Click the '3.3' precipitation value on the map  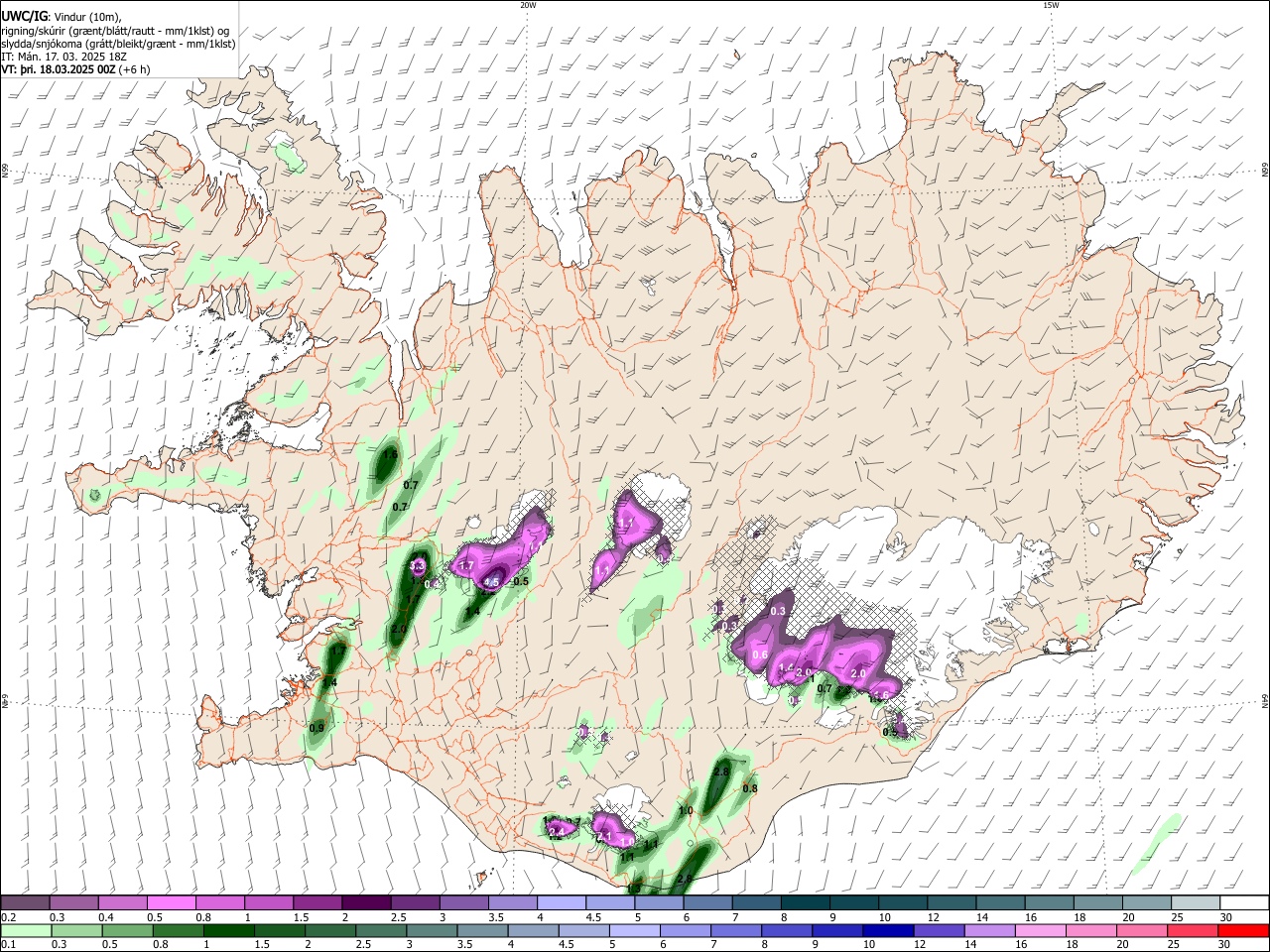tap(418, 566)
